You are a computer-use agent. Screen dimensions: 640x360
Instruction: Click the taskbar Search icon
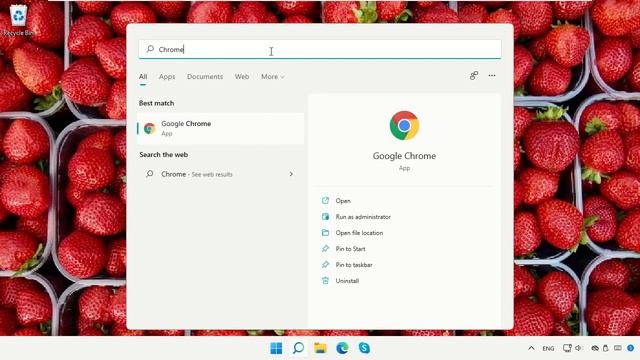click(298, 348)
